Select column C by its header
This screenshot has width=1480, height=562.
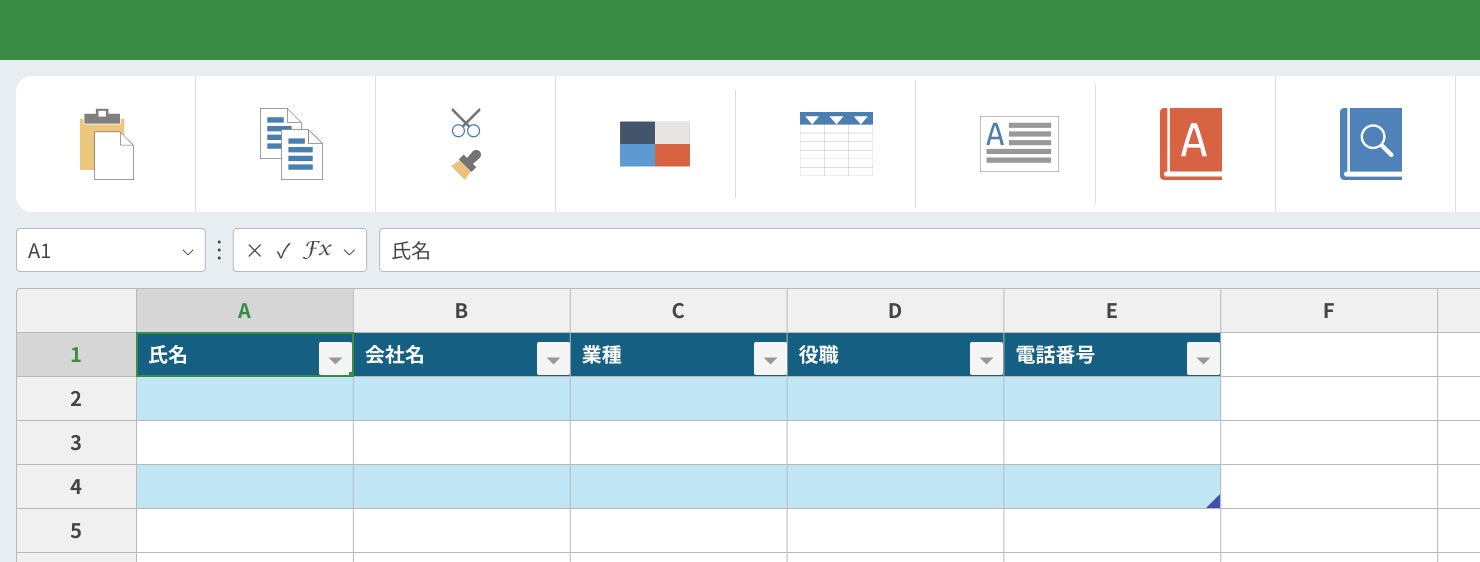tap(678, 311)
